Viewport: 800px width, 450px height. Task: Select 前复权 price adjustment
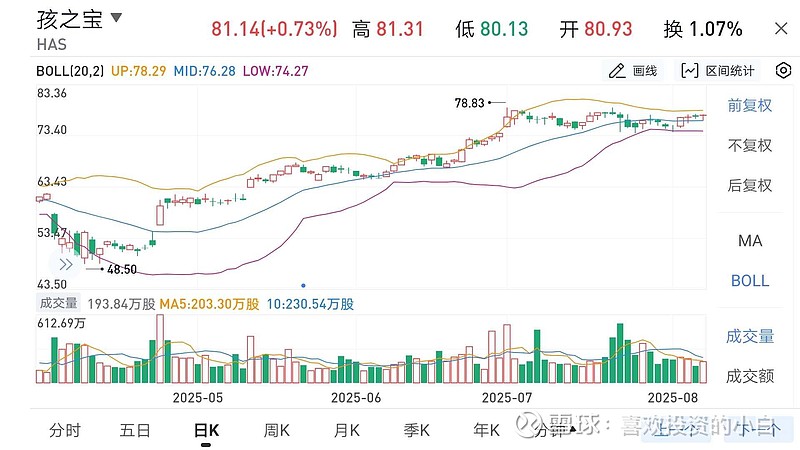coord(749,105)
